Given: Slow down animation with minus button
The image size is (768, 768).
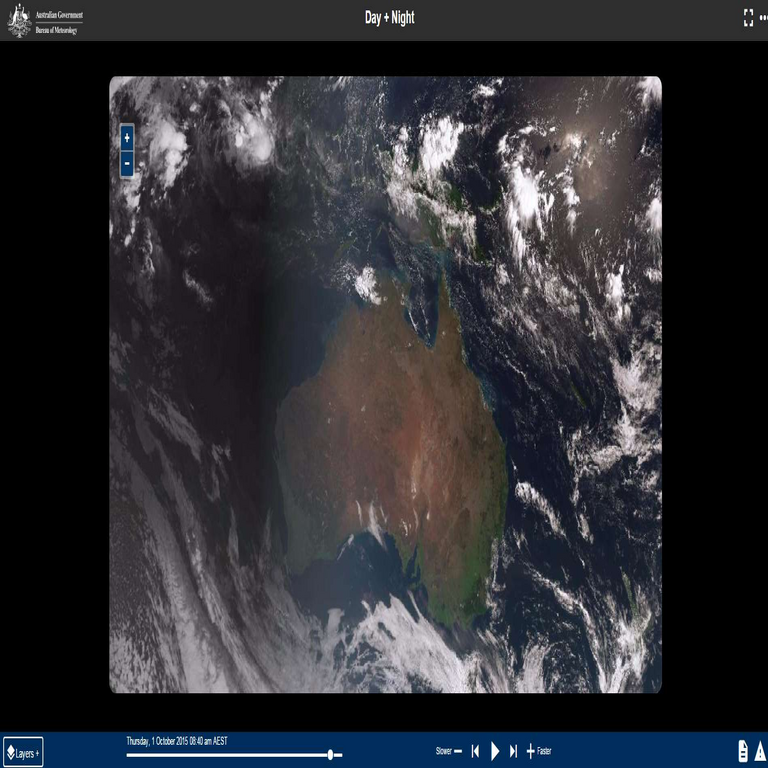Looking at the screenshot, I should coord(458,751).
